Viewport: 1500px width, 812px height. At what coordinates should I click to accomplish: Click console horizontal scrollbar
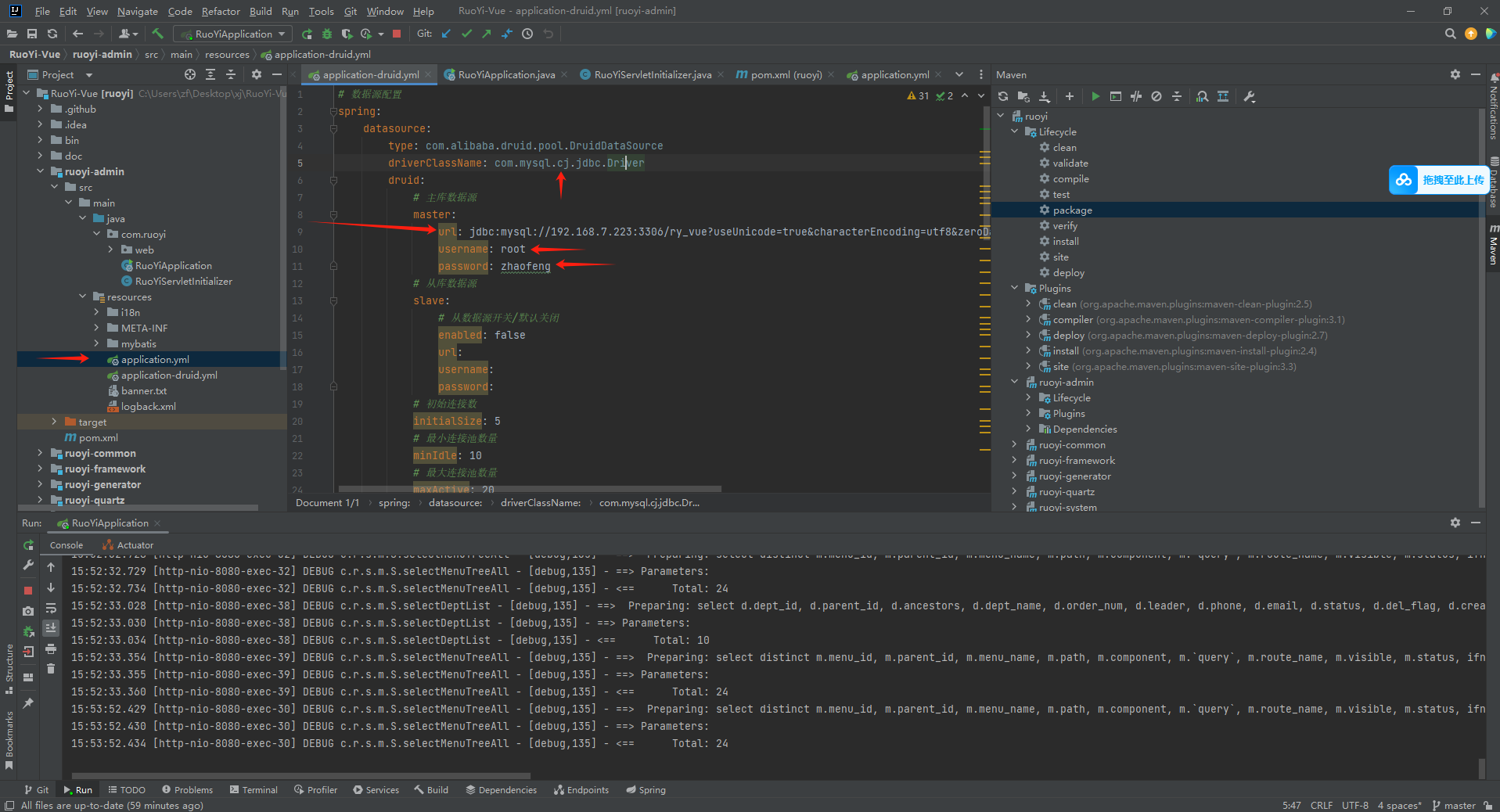[300, 776]
